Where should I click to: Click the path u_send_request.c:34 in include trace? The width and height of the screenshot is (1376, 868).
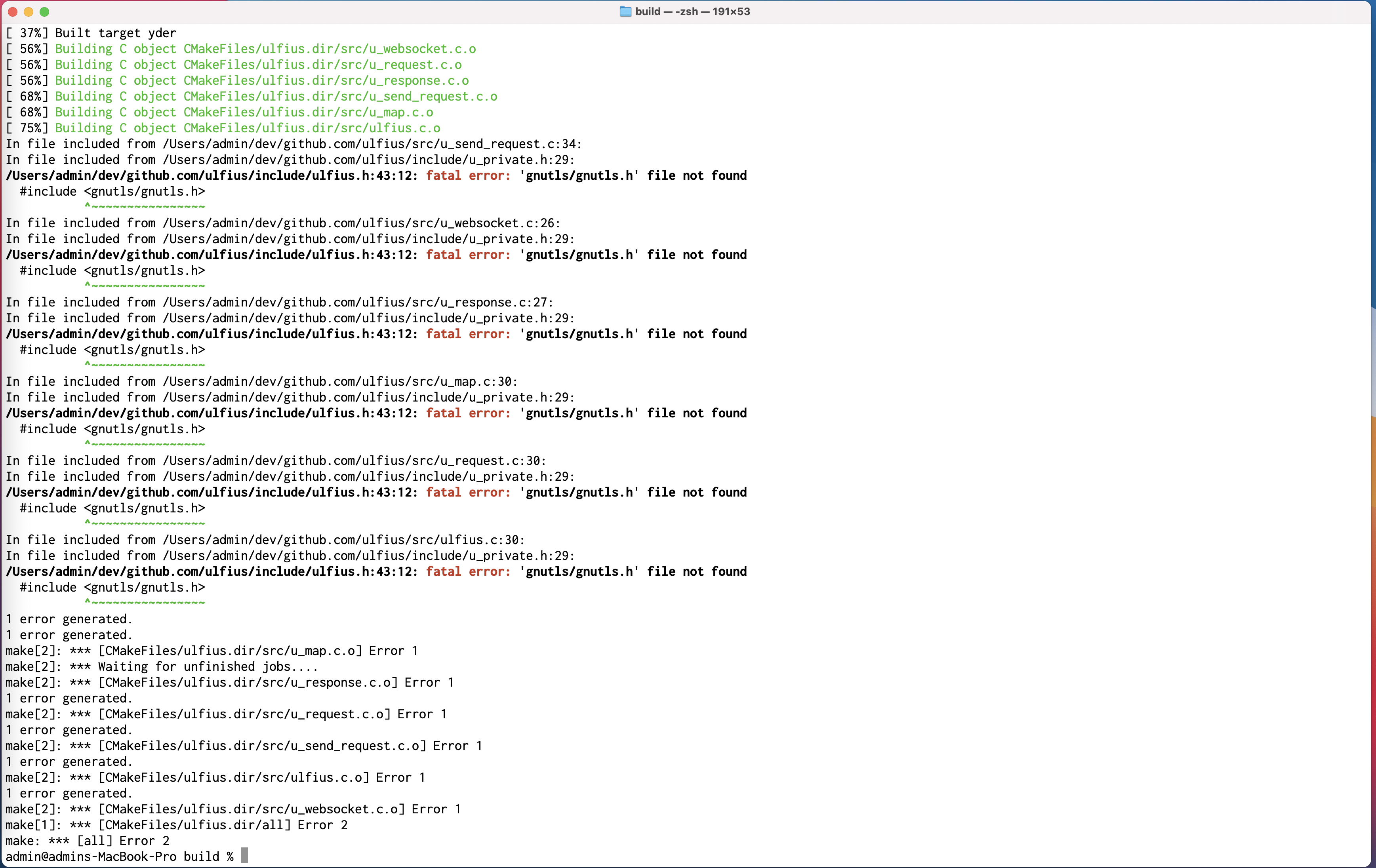tap(372, 144)
